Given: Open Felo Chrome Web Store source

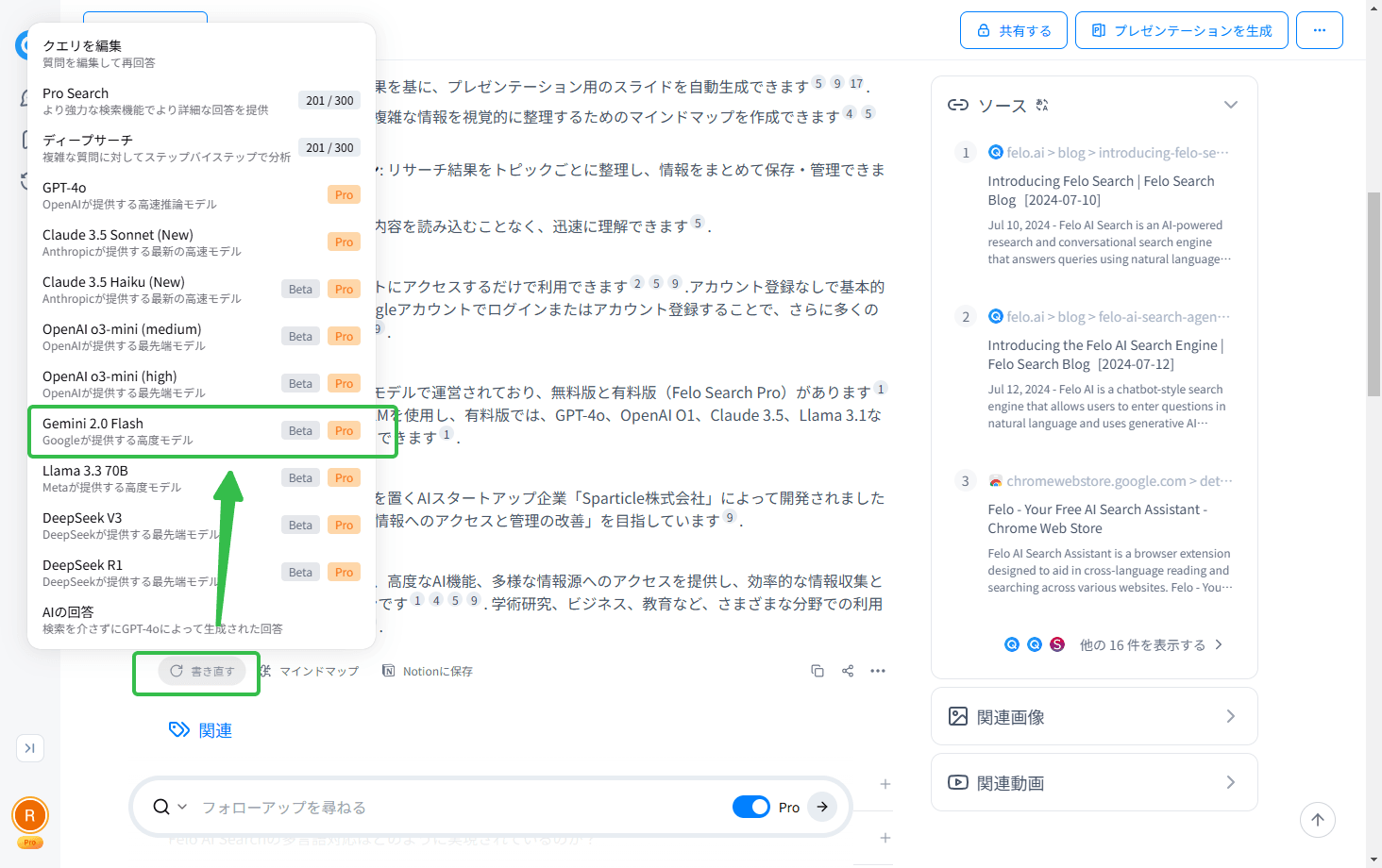Looking at the screenshot, I should coord(1098,518).
